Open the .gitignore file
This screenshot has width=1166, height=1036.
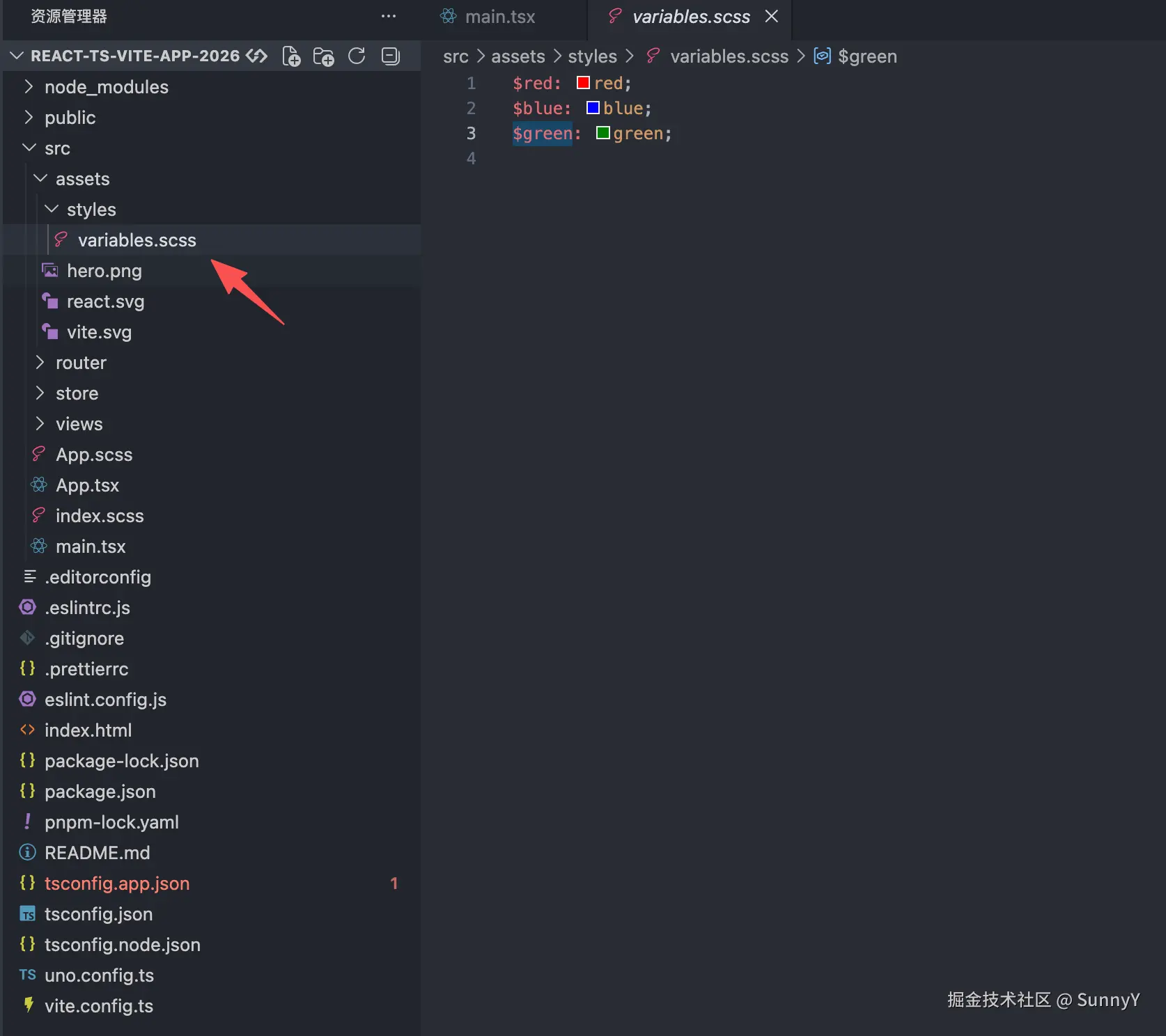212,638
